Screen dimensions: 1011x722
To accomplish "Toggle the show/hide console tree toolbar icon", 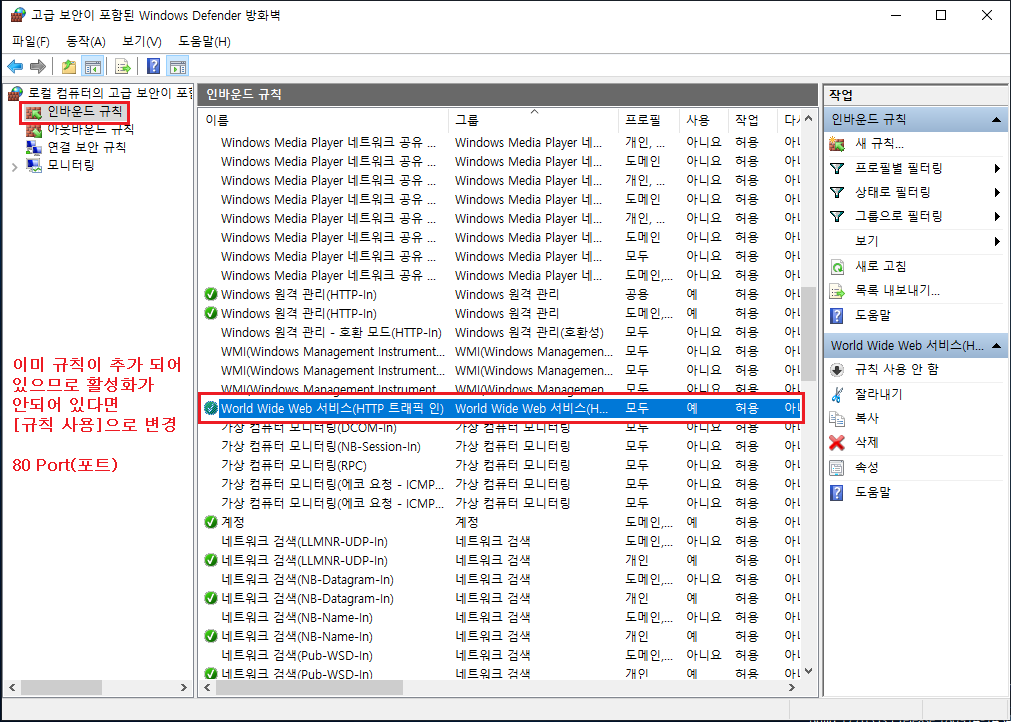I will 93,66.
